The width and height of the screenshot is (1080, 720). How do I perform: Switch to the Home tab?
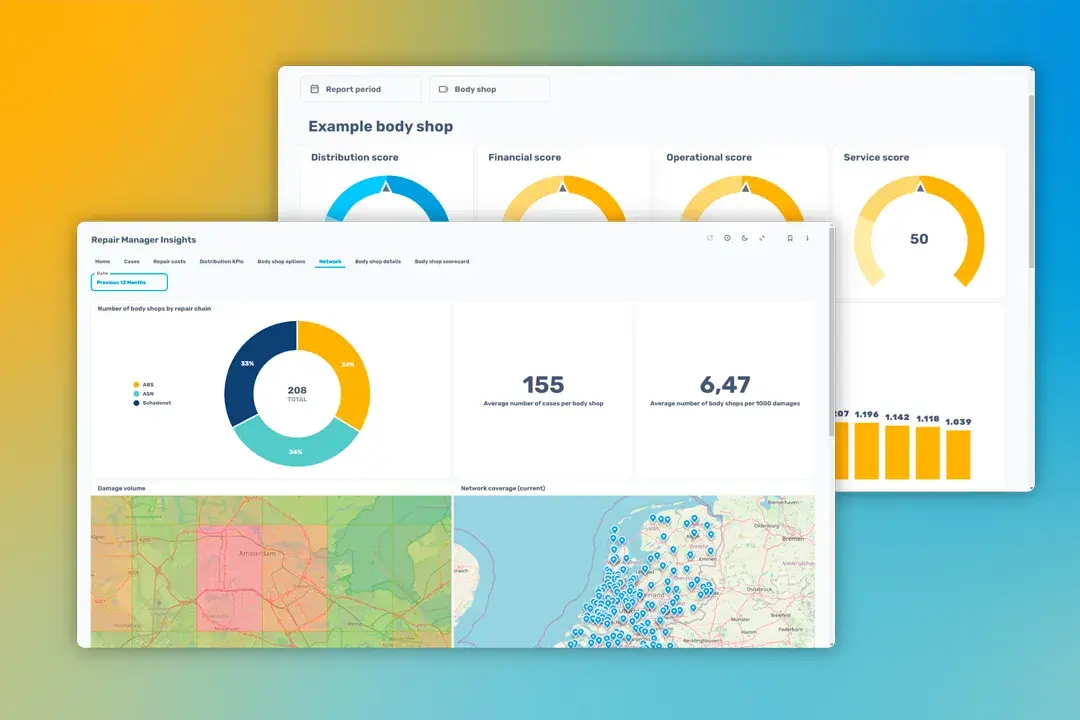103,262
